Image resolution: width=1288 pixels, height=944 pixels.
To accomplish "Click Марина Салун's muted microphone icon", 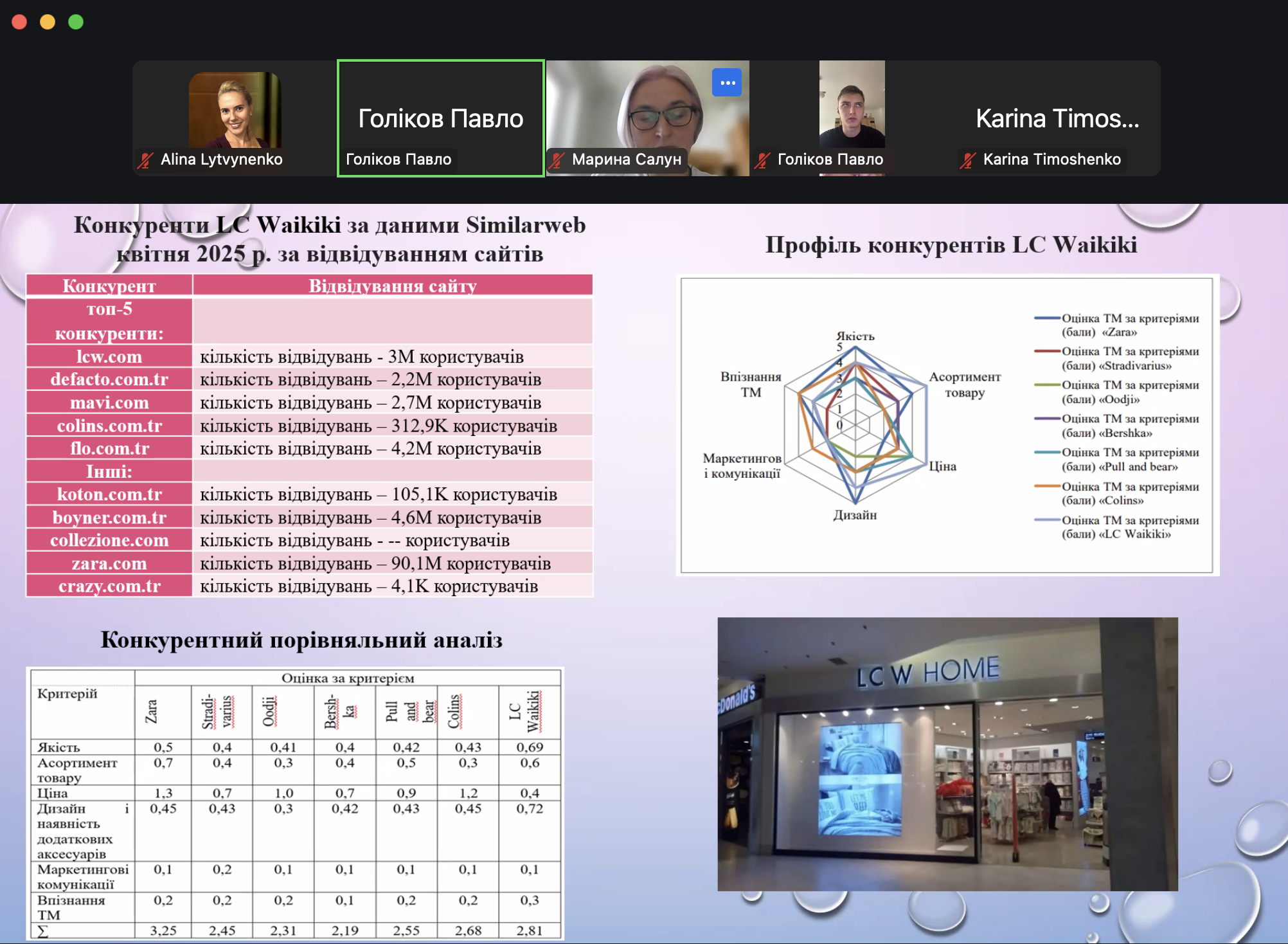I will pyautogui.click(x=557, y=159).
